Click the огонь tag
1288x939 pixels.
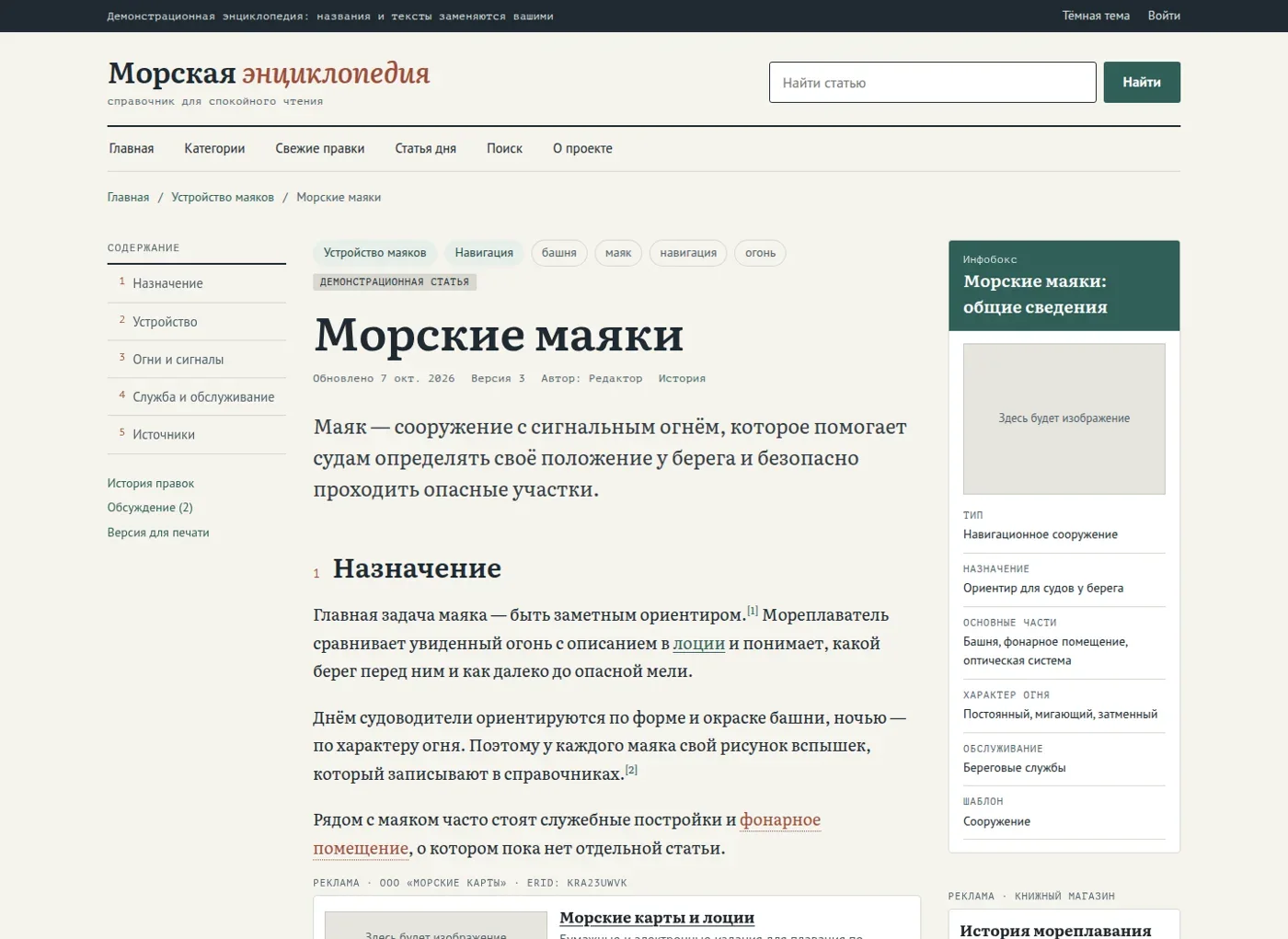coord(760,253)
